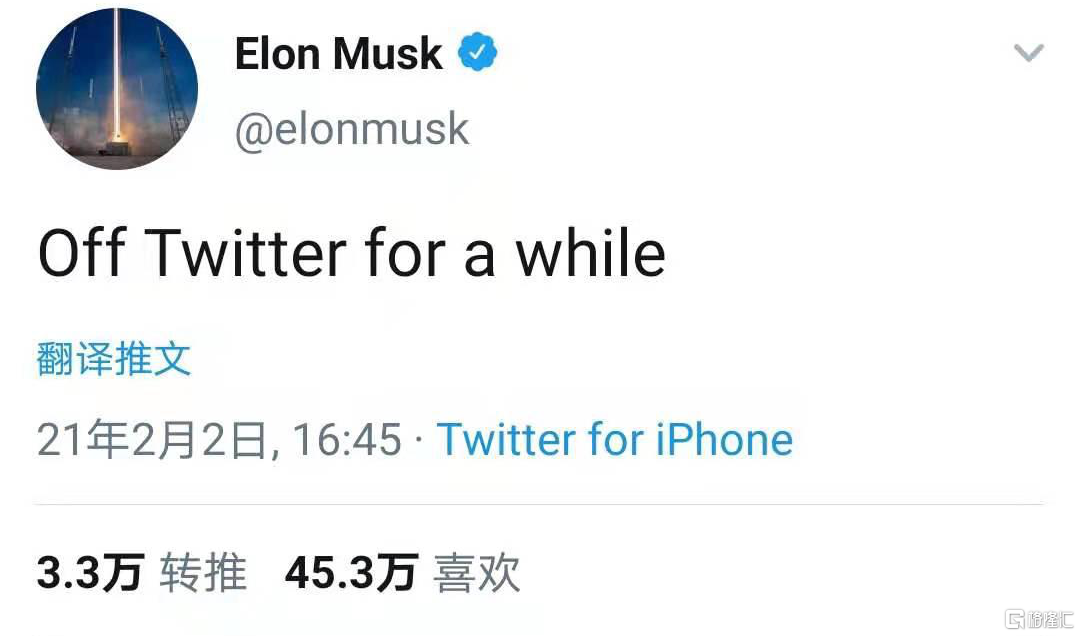Open the 喜欢 likes list label
The image size is (1080, 636).
[x=477, y=574]
